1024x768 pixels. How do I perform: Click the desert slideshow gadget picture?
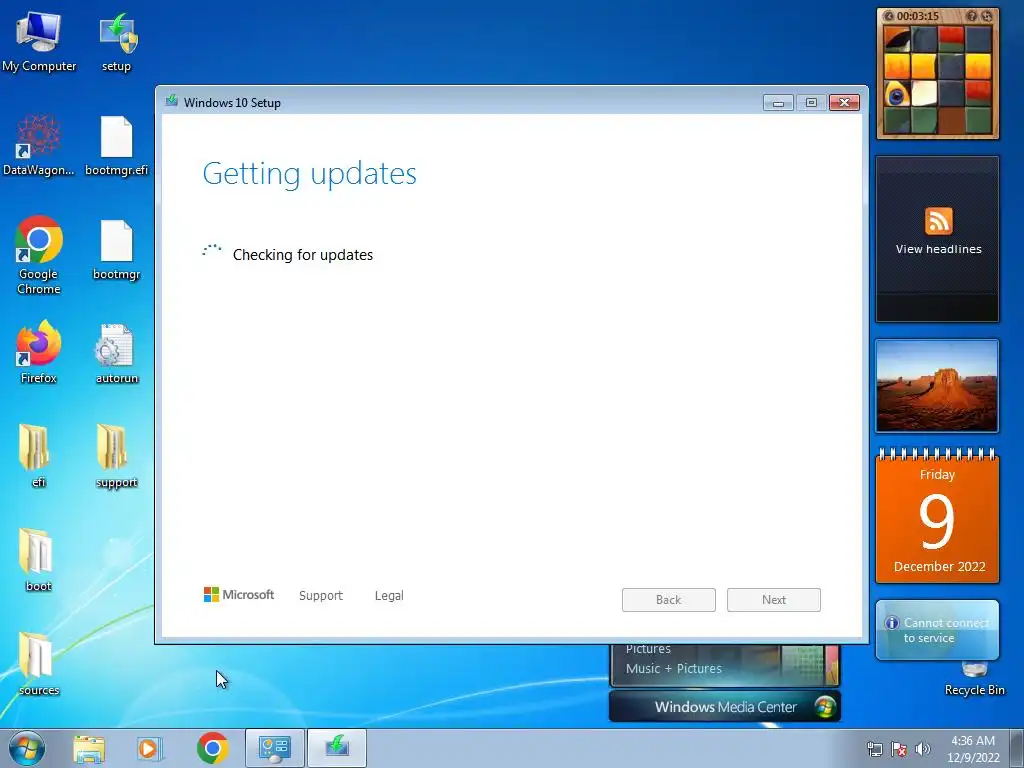point(937,386)
